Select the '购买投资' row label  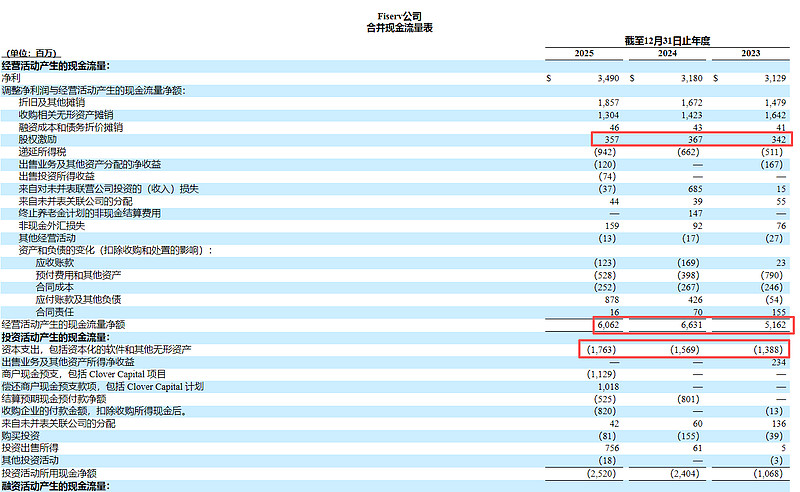(x=20, y=436)
